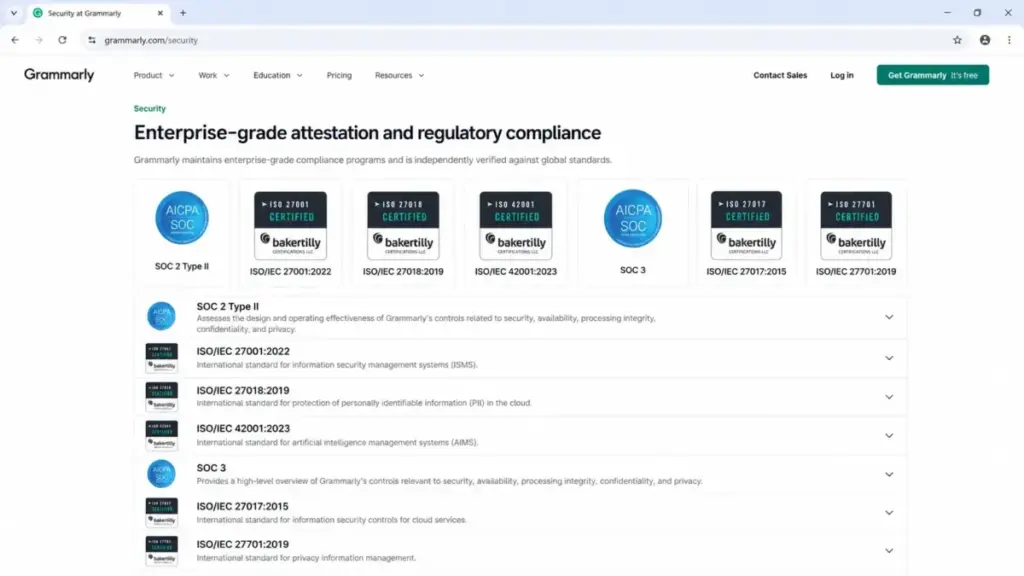
Task: Open the Education dropdown menu
Action: pos(278,75)
